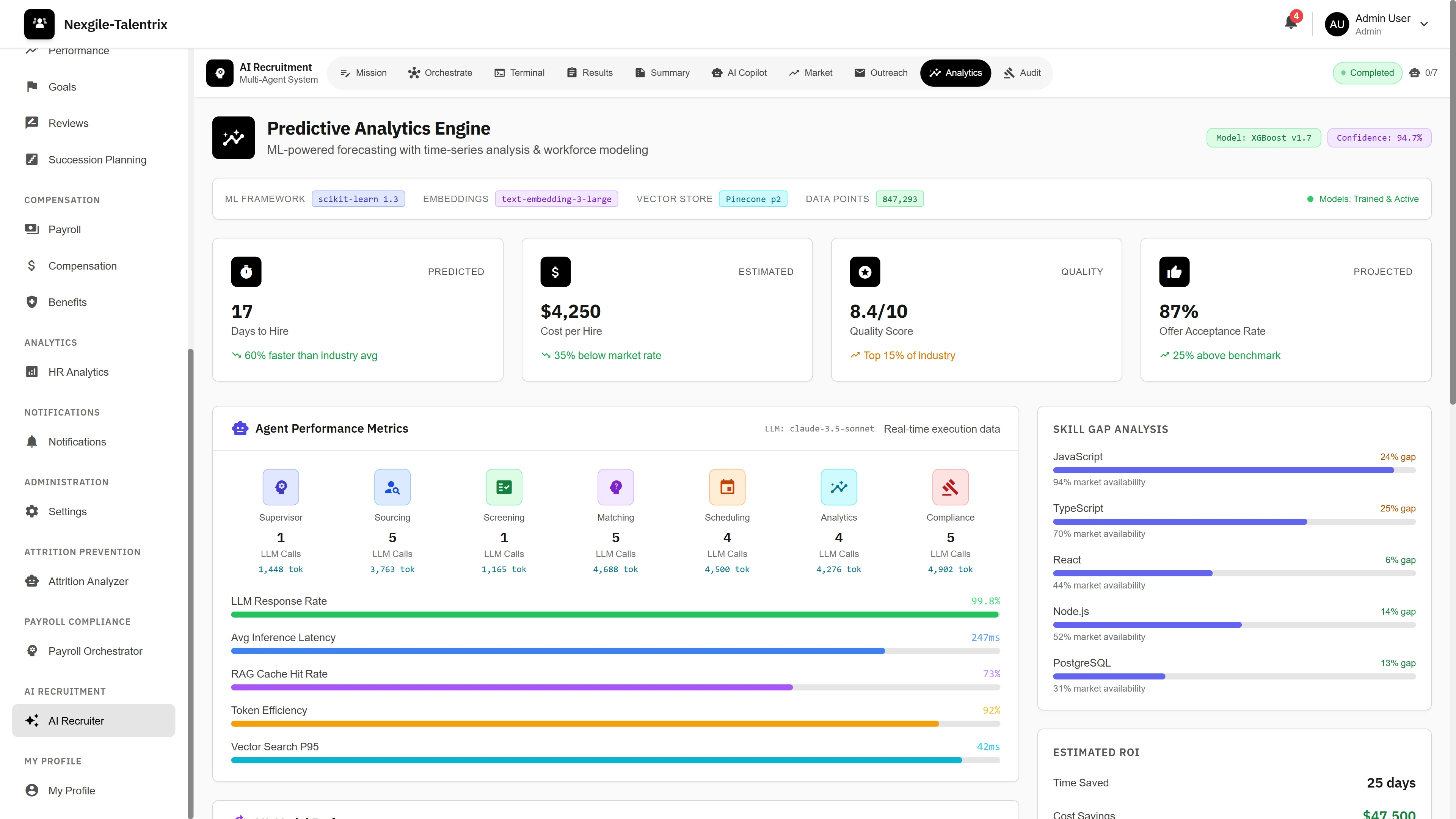This screenshot has height=819, width=1456.
Task: Toggle the Models: Trained & Active indicator
Action: click(x=1363, y=199)
